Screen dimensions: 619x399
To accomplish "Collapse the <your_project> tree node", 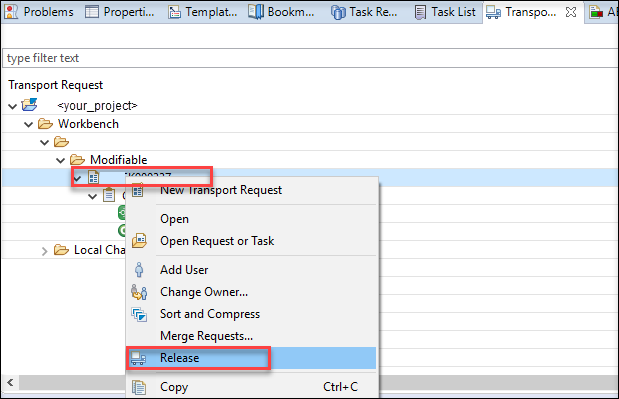I will [x=13, y=106].
